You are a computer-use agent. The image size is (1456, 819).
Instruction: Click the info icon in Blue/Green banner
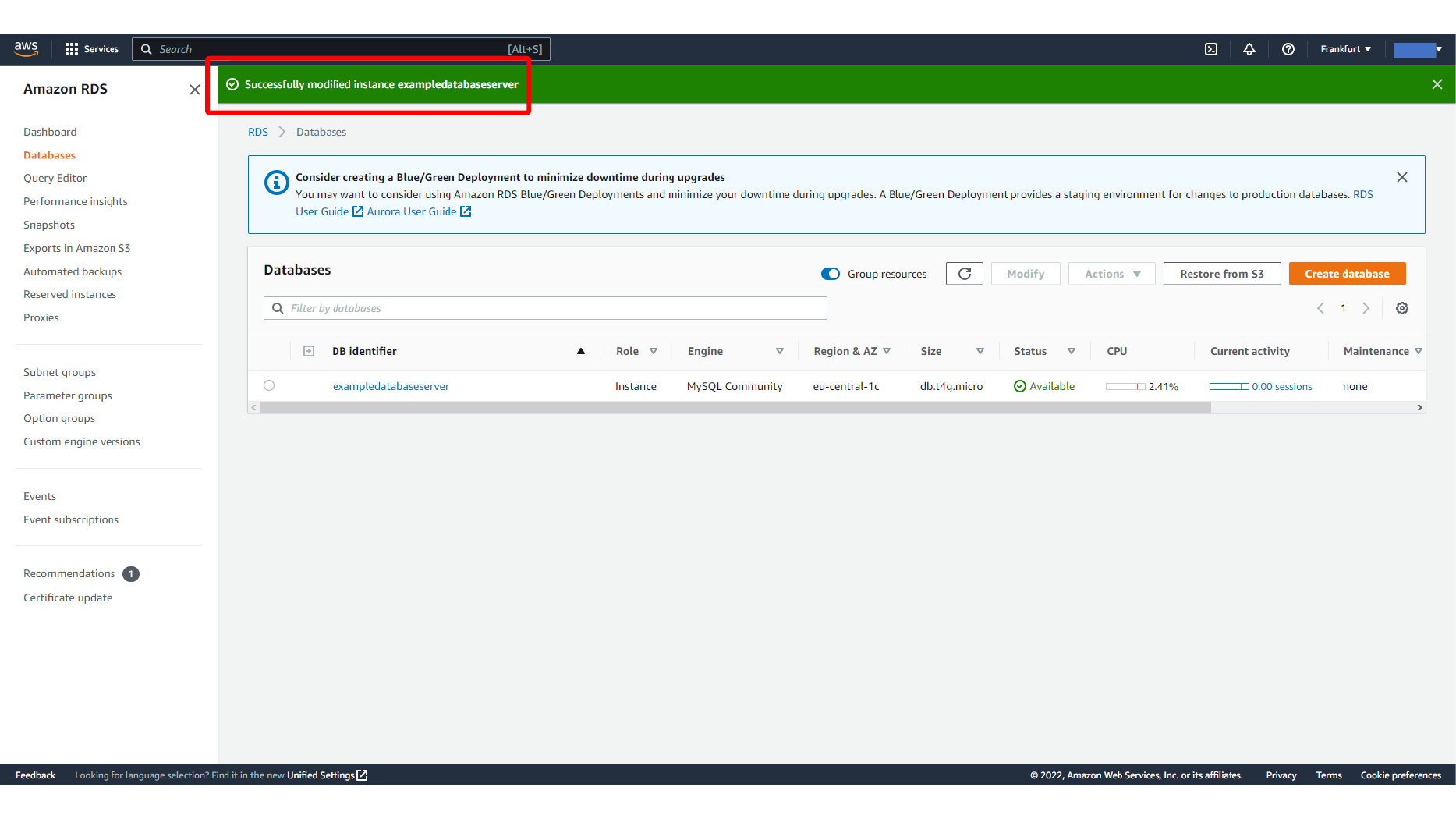click(276, 183)
